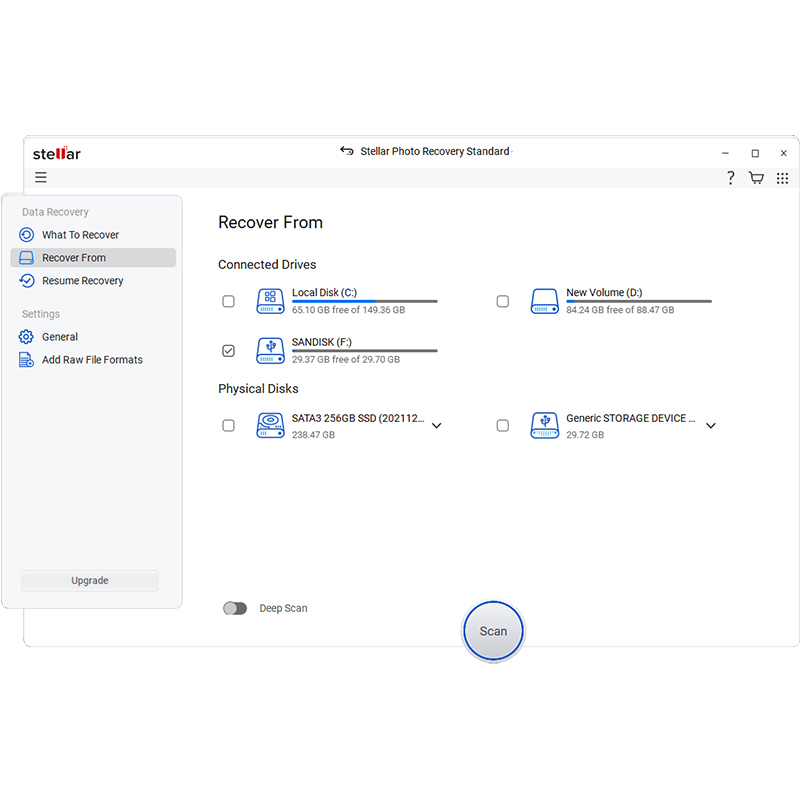
Task: Open the hamburger menu
Action: [41, 177]
